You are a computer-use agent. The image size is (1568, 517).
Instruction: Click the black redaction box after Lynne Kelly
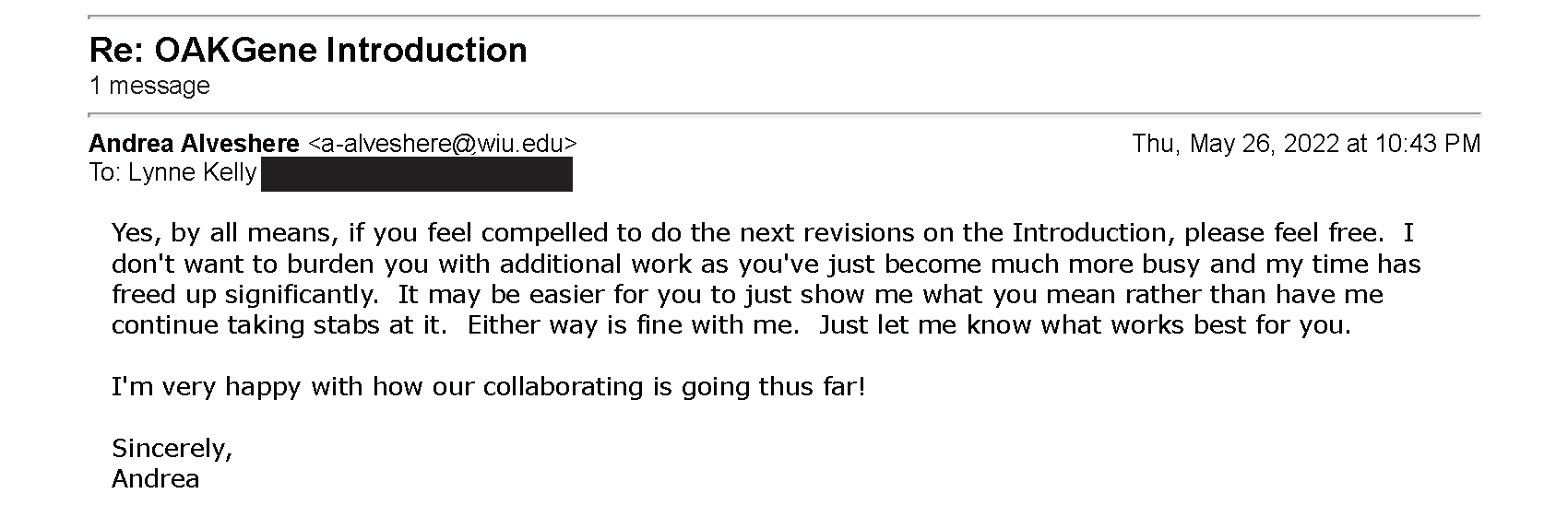click(x=417, y=174)
